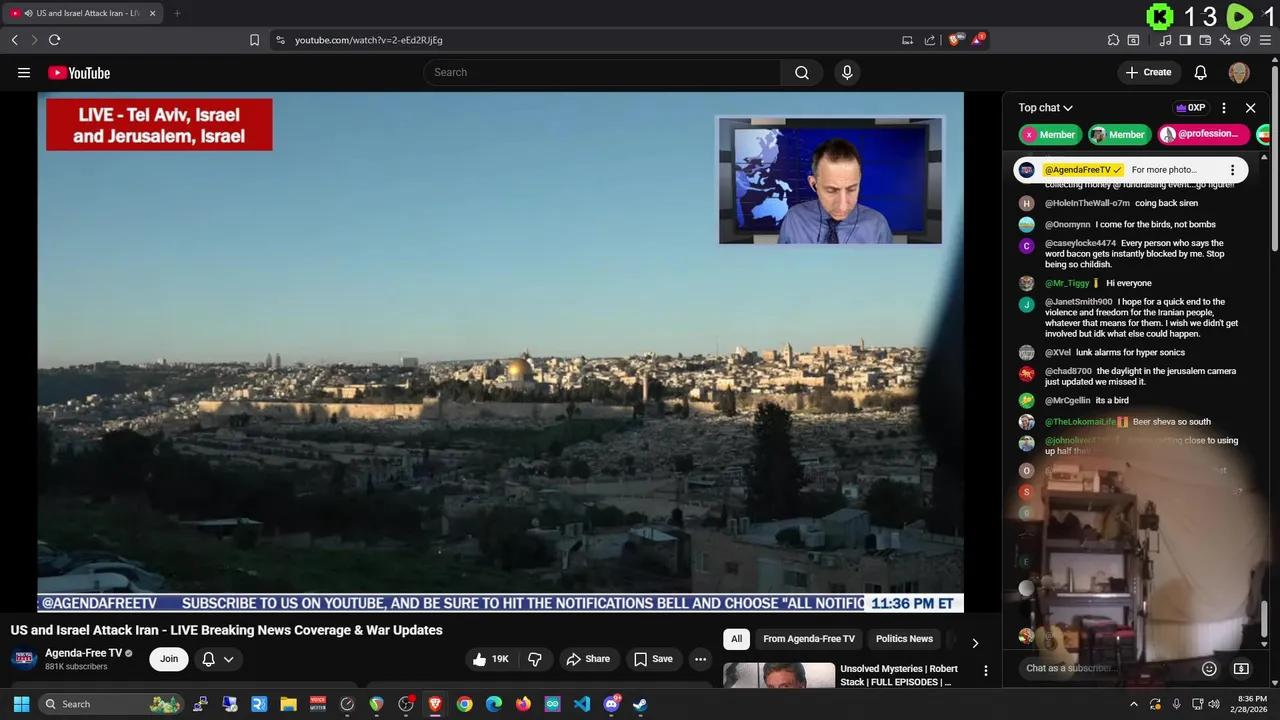
Task: Click the Chat as a subscriber field
Action: pyautogui.click(x=1105, y=668)
